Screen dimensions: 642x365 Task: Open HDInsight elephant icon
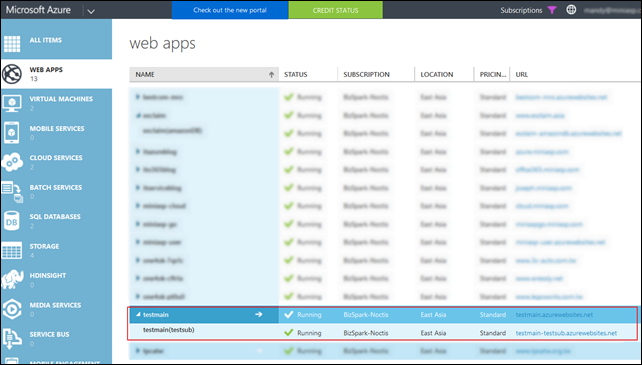[12, 279]
